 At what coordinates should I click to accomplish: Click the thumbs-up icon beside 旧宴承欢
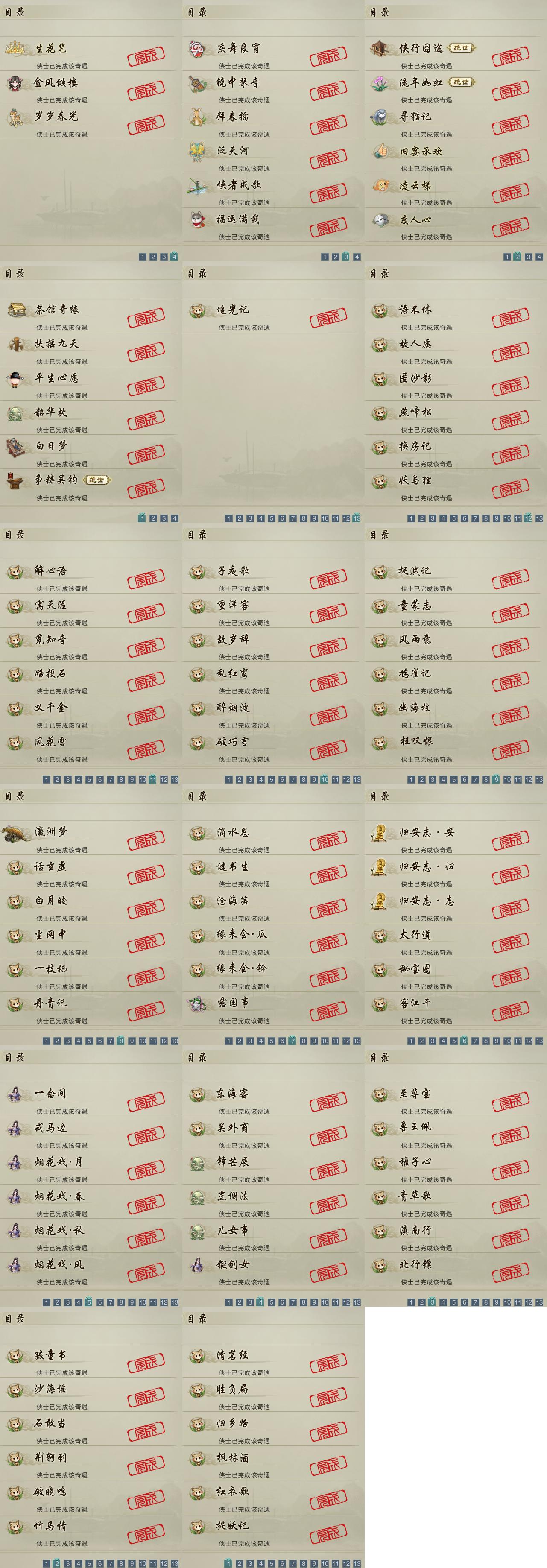(x=380, y=151)
